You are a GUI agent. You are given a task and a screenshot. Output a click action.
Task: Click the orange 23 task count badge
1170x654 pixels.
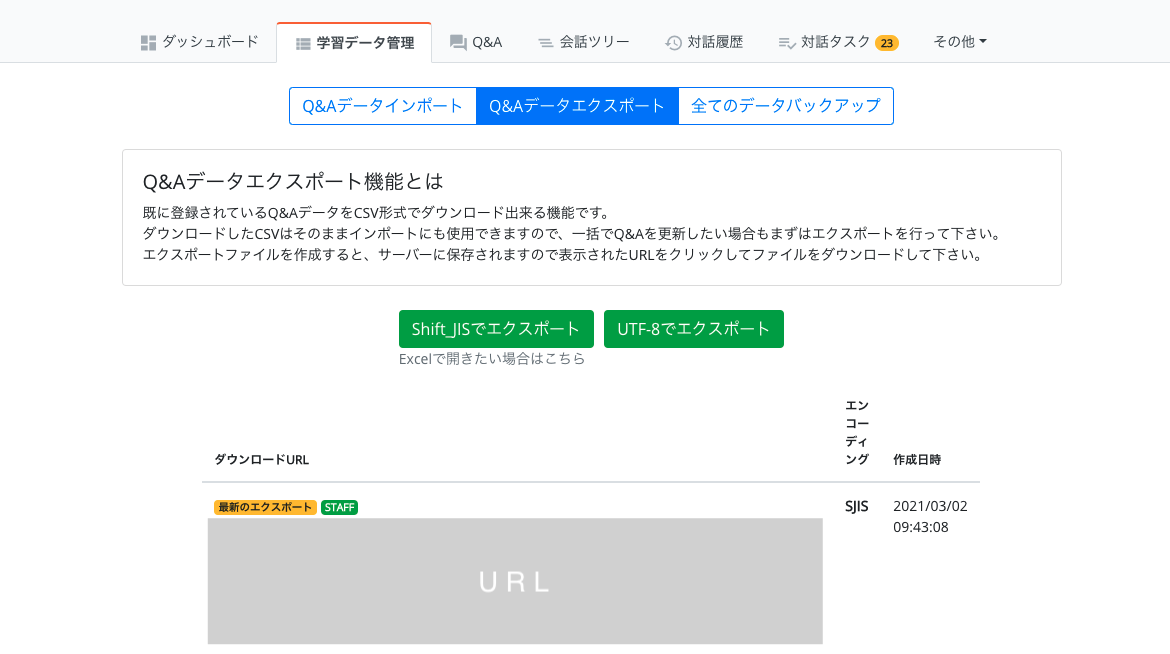(886, 43)
